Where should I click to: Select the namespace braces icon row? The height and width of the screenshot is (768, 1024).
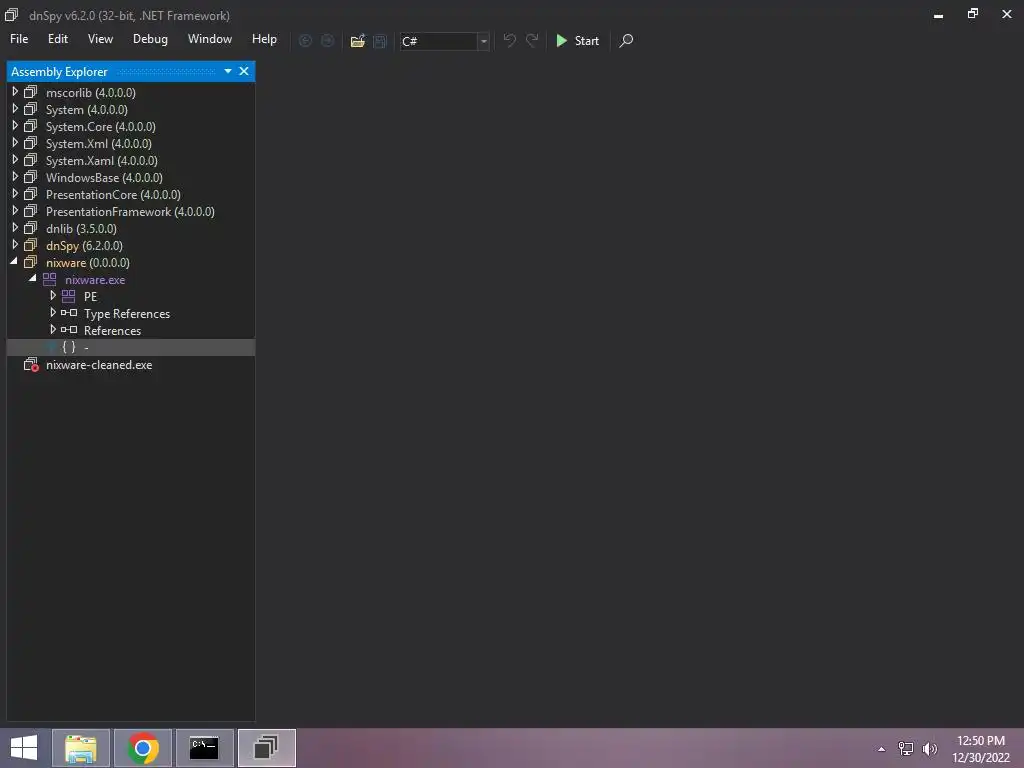[x=131, y=347]
